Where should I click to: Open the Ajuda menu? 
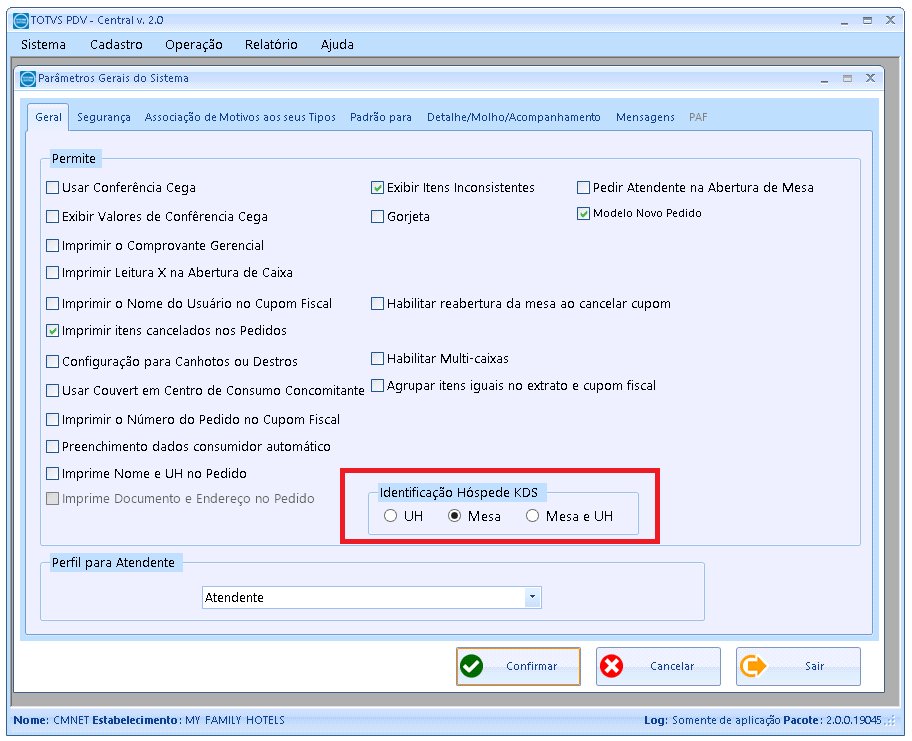[337, 45]
